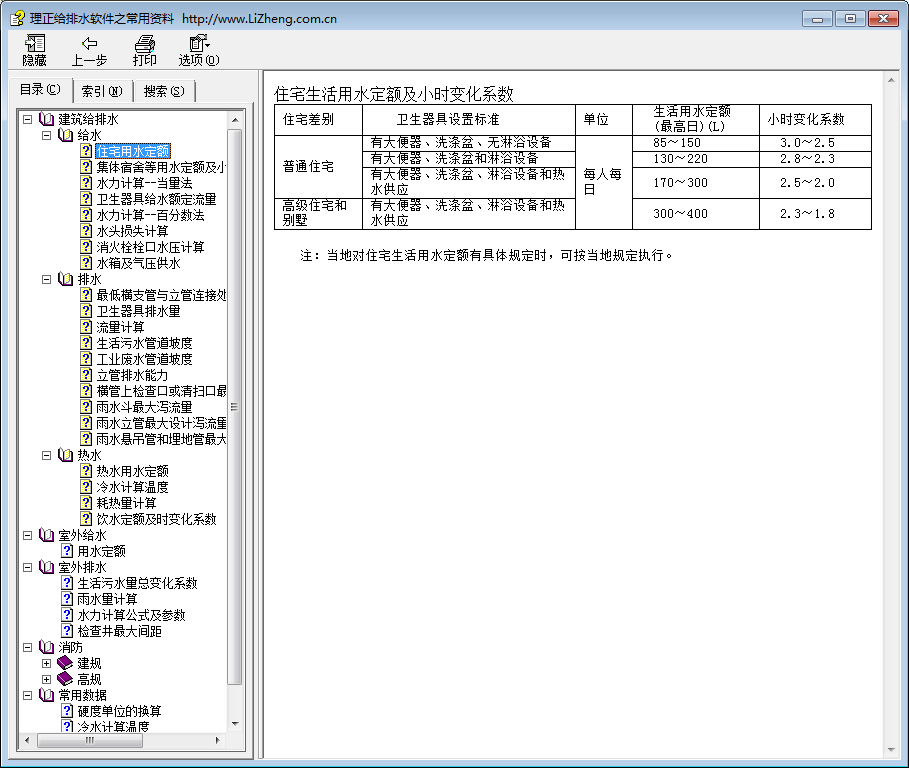This screenshot has width=909, height=768.
Task: Click the 隐藏 (Hide) toolbar icon
Action: coord(35,43)
